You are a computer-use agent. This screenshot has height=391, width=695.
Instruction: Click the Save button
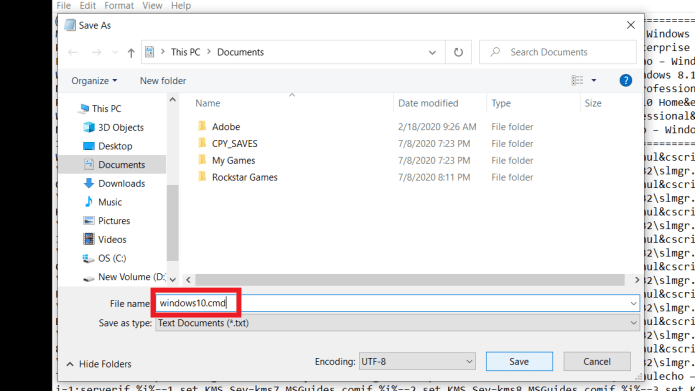(519, 361)
